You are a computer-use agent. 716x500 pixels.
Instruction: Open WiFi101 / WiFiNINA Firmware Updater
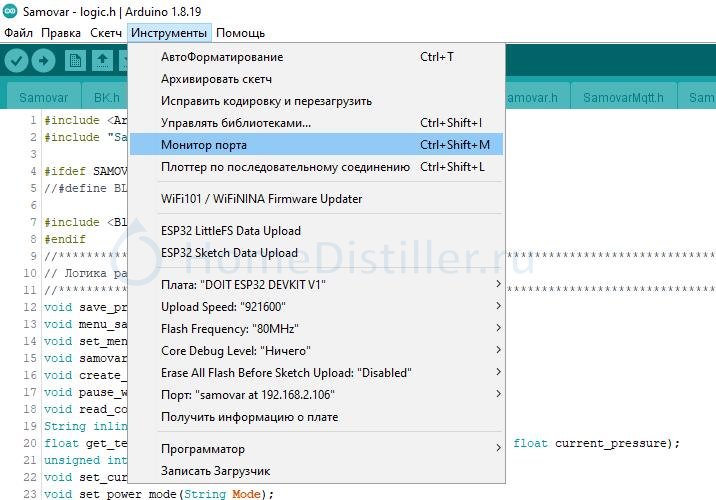tap(316, 199)
